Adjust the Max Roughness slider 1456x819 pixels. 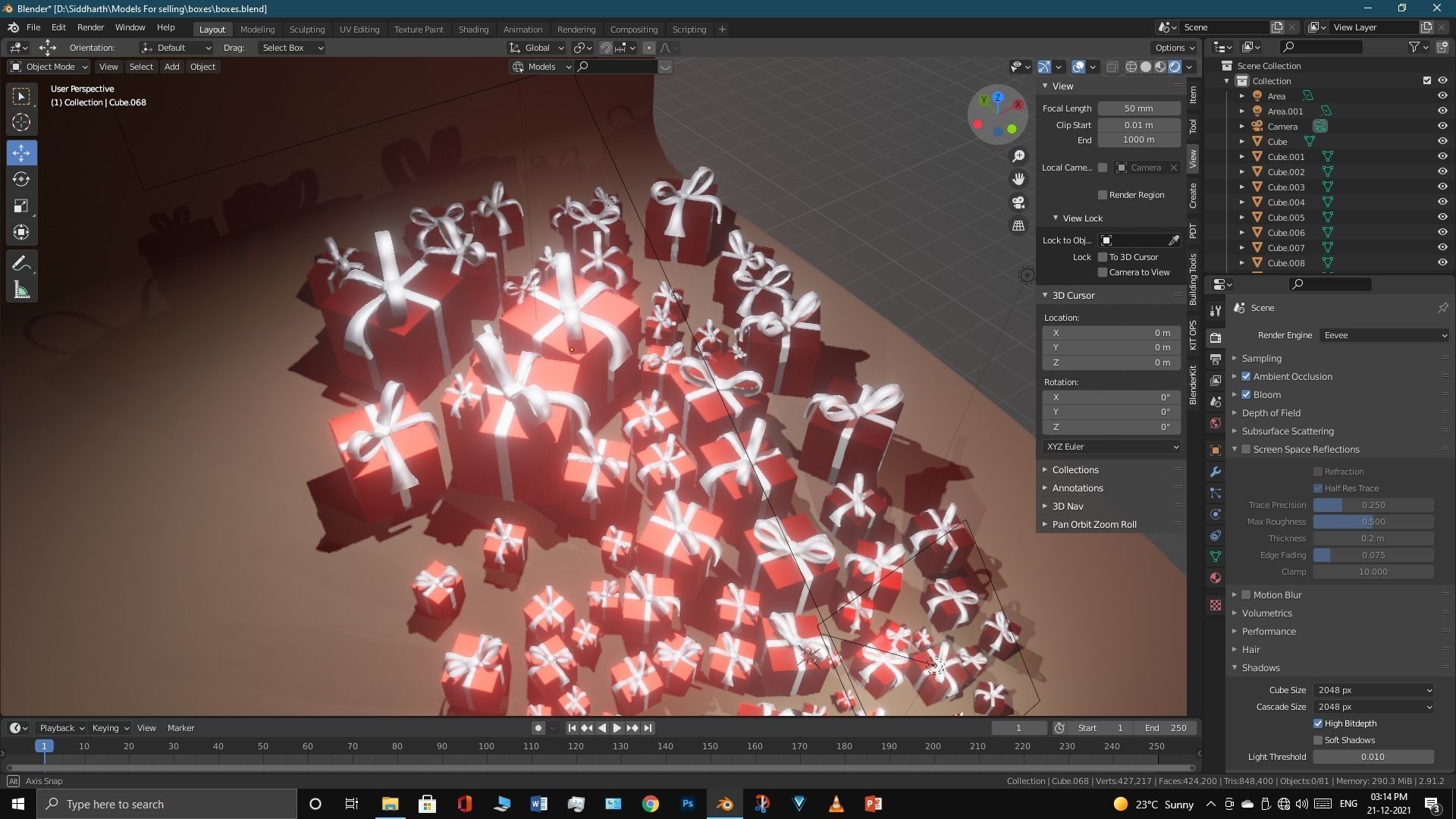[1373, 522]
